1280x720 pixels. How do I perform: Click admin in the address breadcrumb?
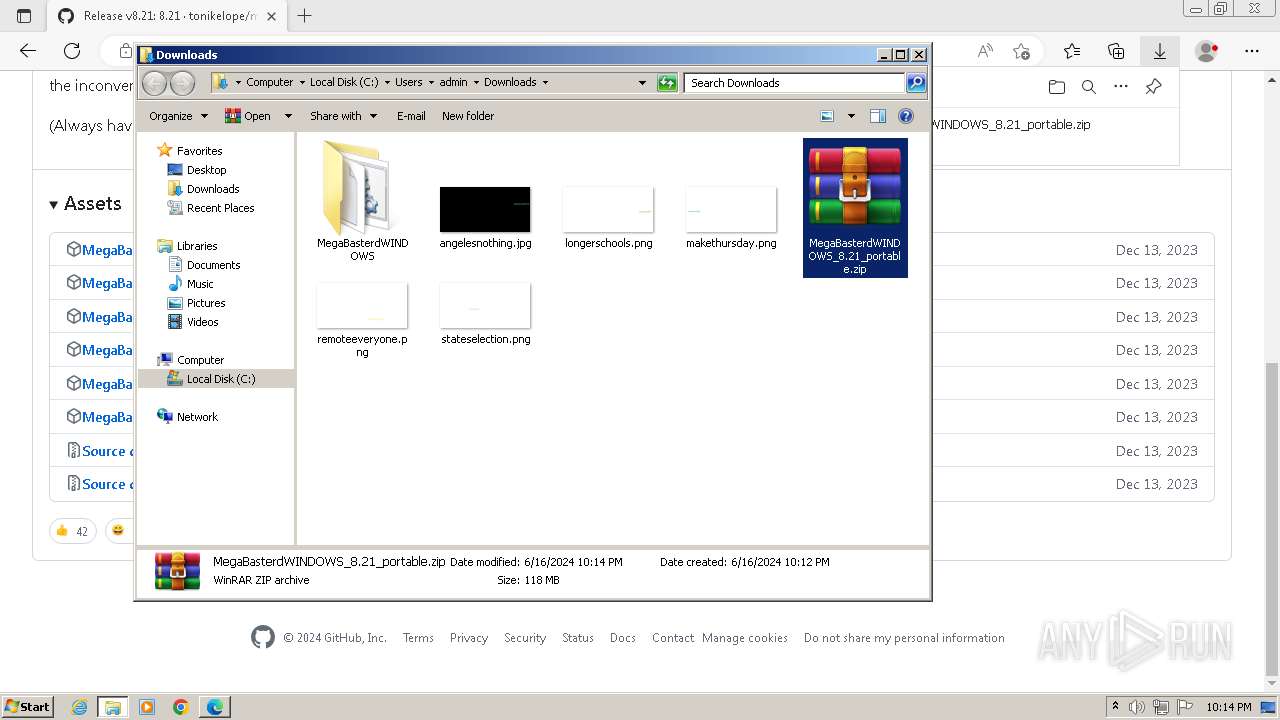coord(453,83)
